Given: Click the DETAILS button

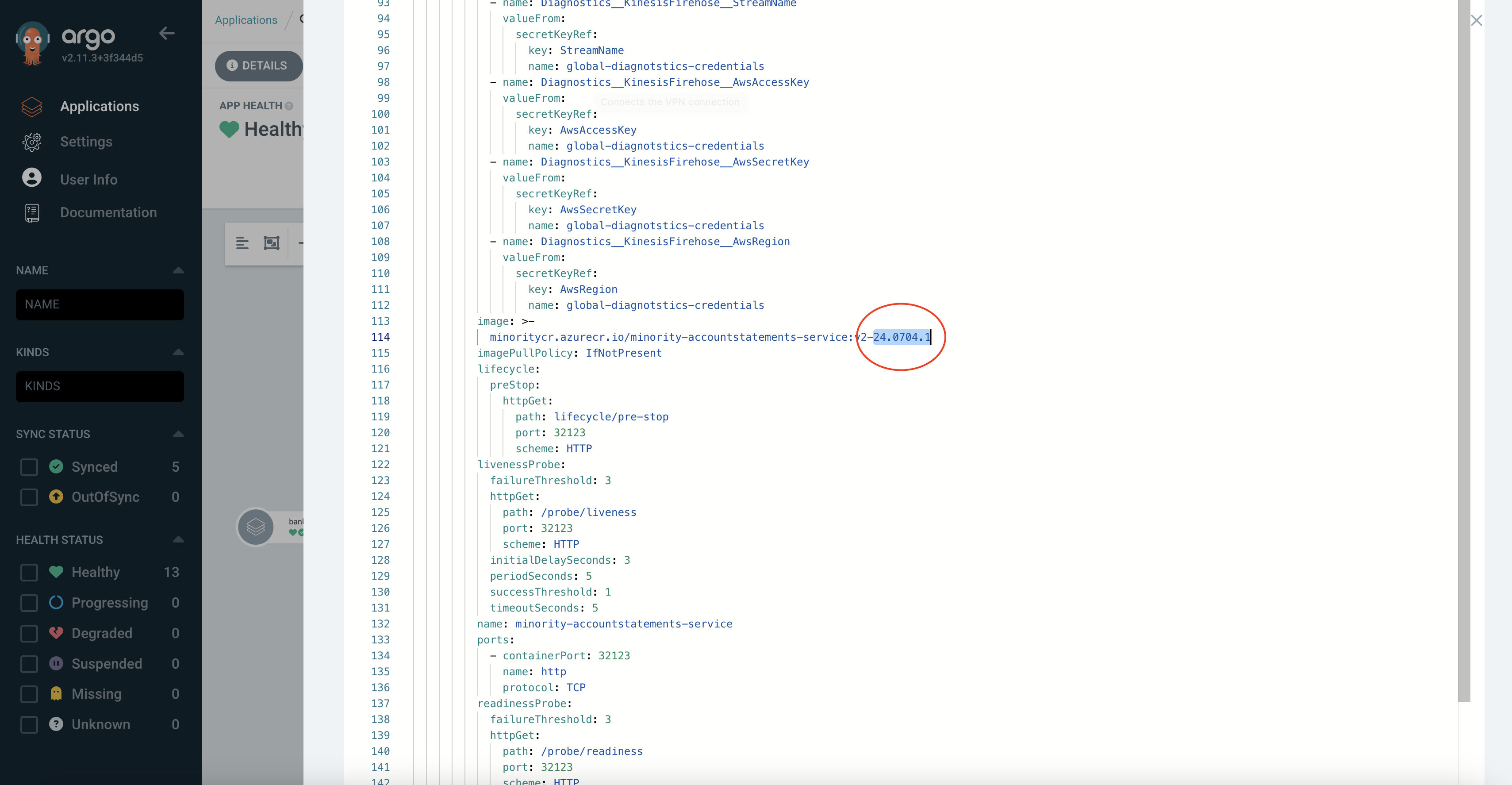Looking at the screenshot, I should click(x=258, y=66).
